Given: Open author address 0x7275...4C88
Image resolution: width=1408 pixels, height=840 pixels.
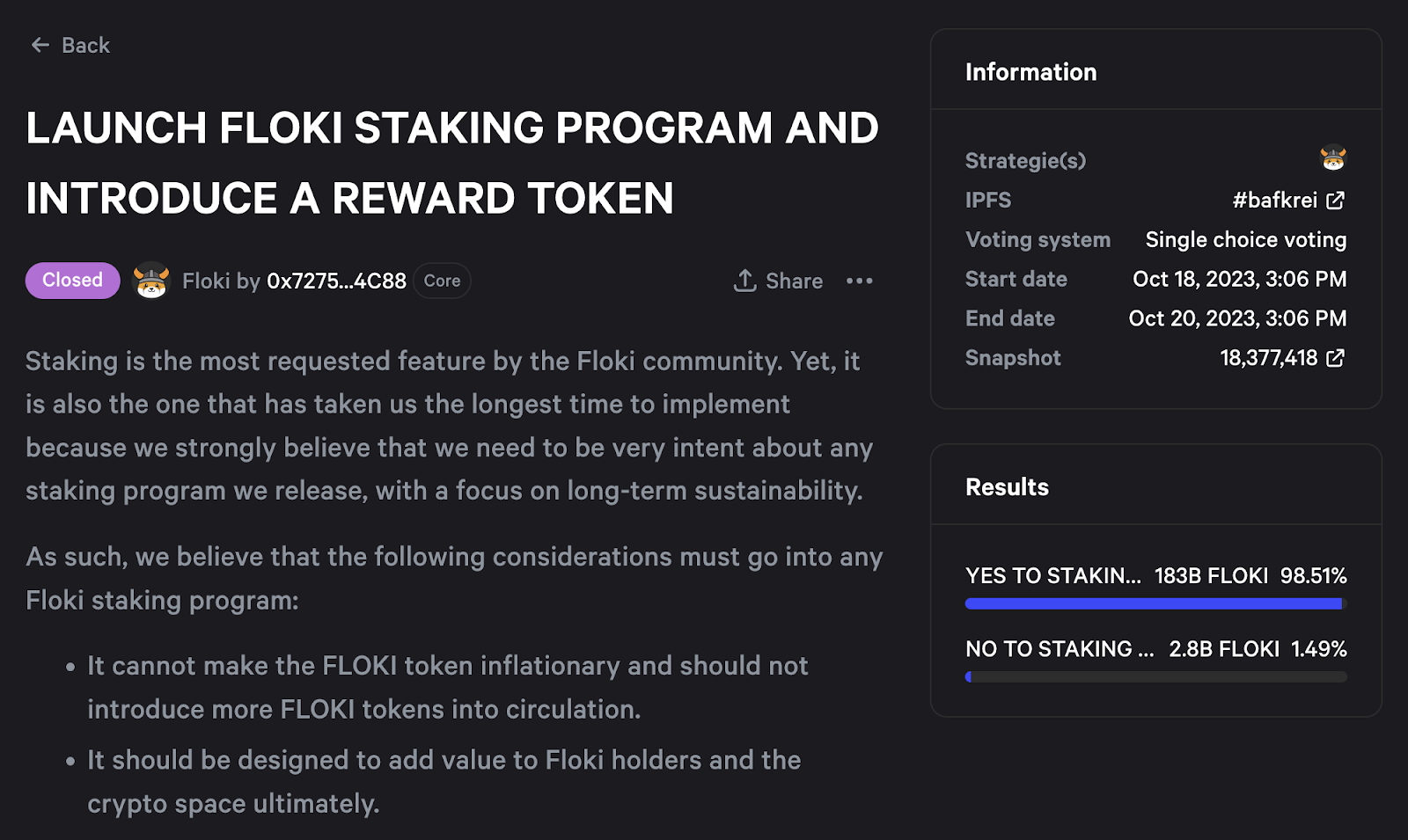Looking at the screenshot, I should coord(336,281).
